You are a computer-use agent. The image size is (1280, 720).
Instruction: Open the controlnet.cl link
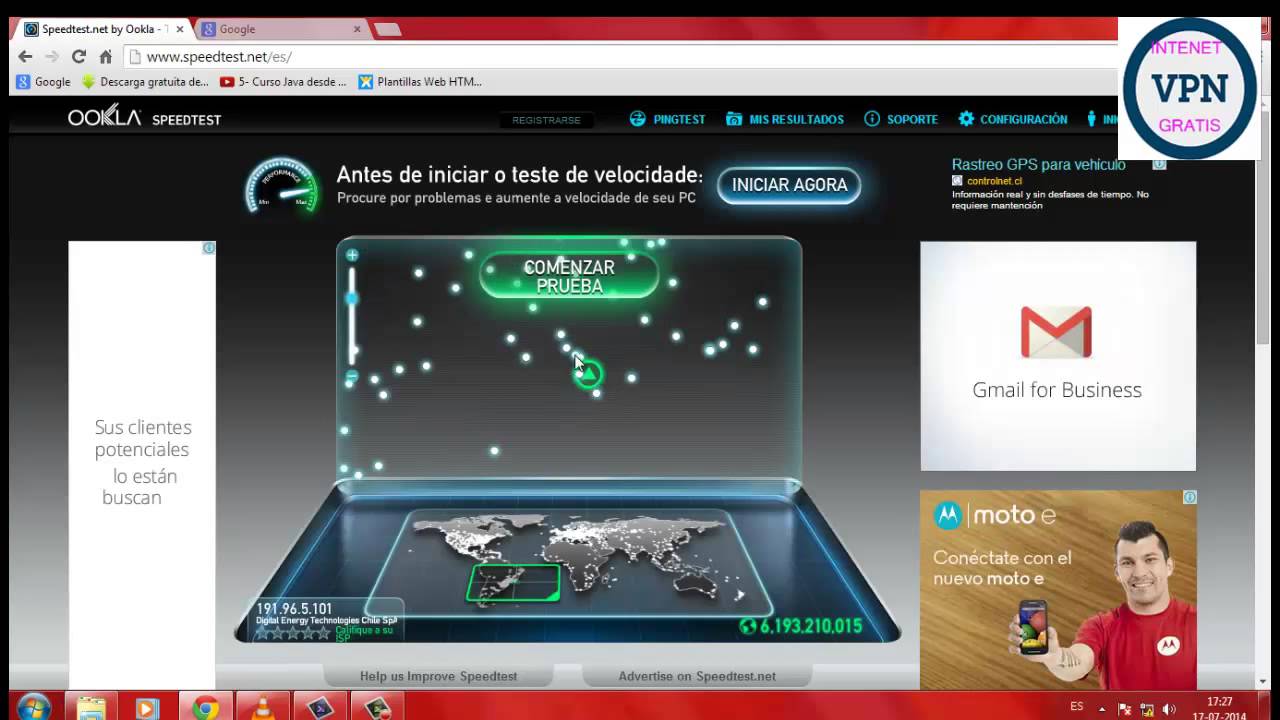point(994,181)
